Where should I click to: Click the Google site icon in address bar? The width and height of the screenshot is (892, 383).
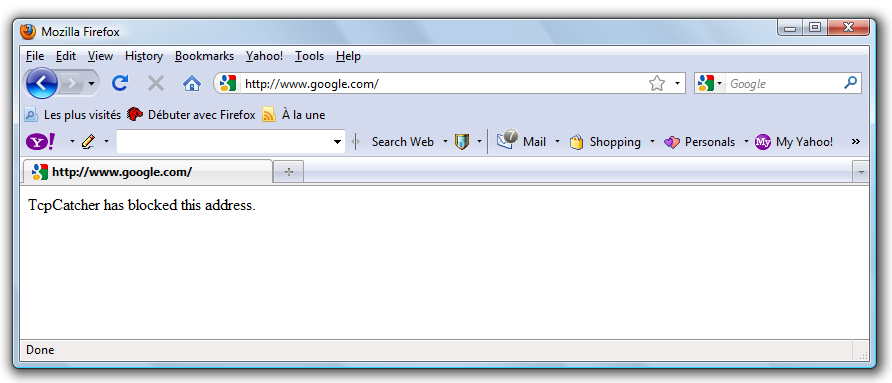(228, 84)
